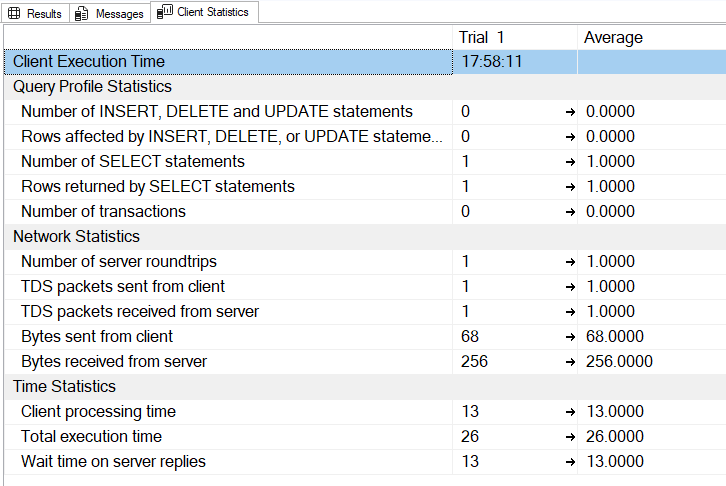Select the Client Statistics tab
726x486 pixels.
[205, 12]
